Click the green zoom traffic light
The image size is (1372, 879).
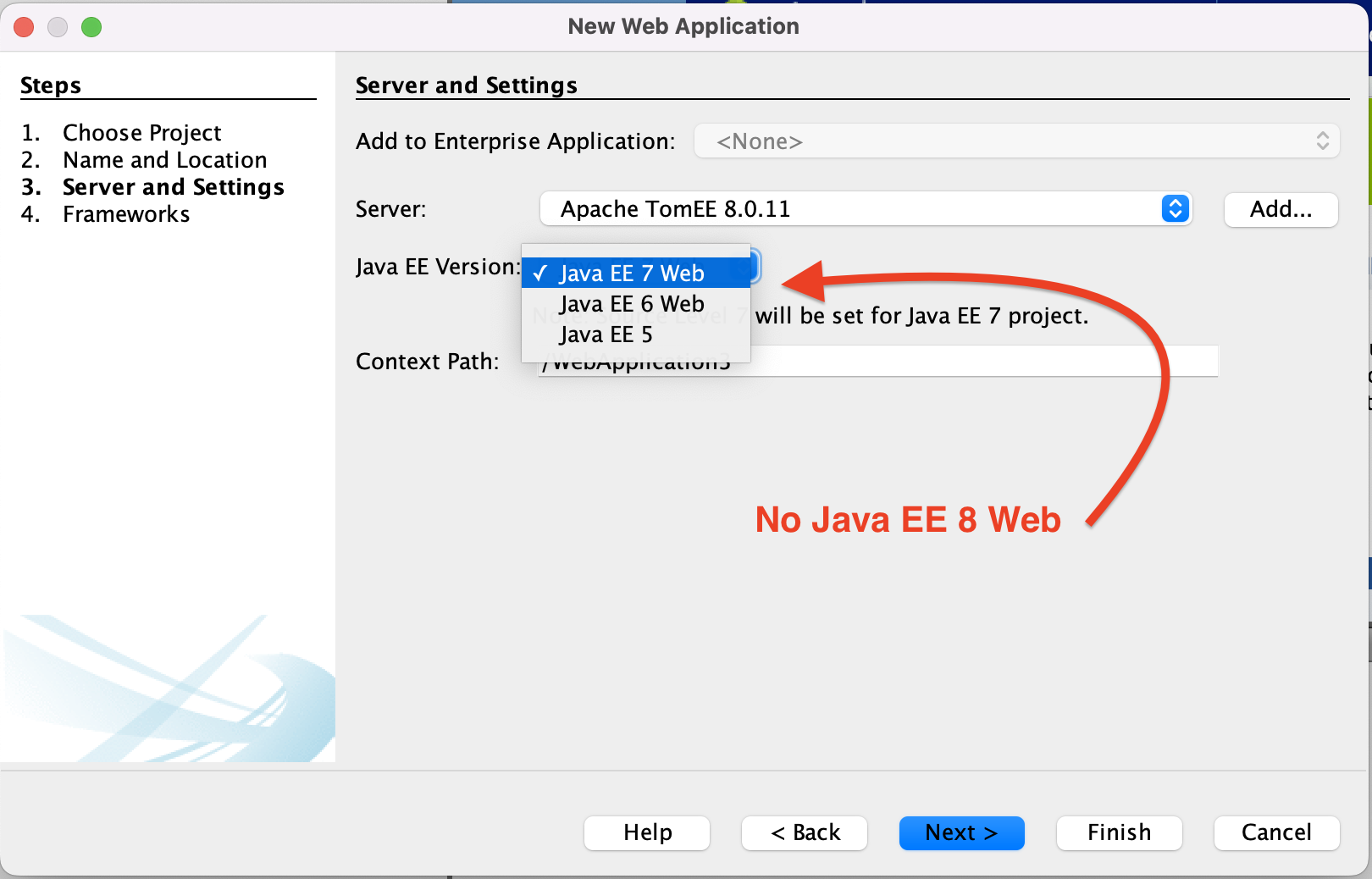pos(91,26)
